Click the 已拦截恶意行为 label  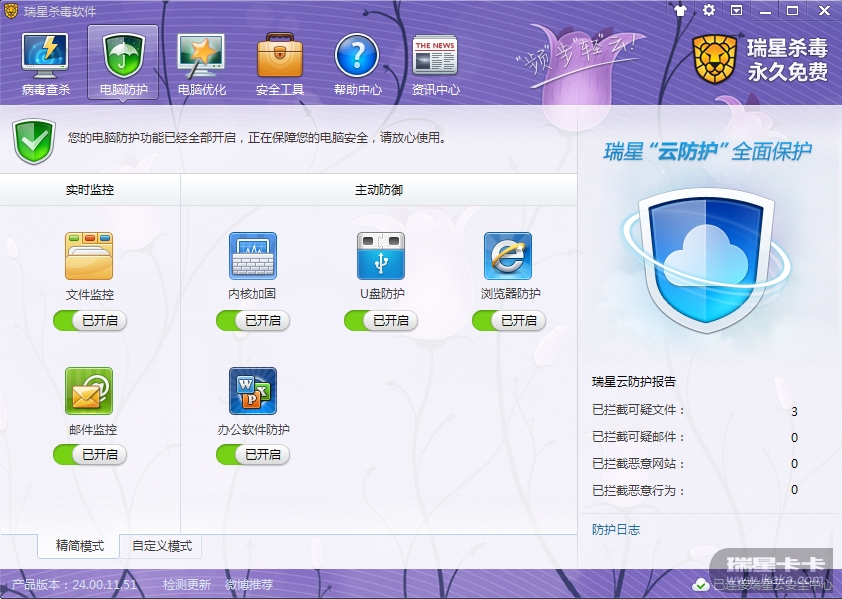(638, 490)
